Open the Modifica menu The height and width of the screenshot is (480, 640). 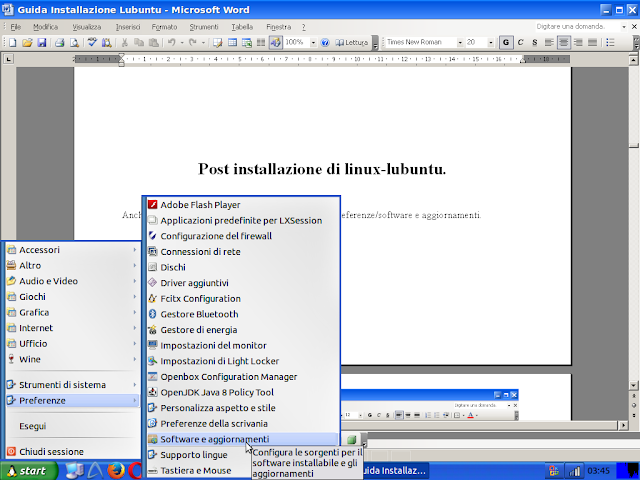[45, 27]
